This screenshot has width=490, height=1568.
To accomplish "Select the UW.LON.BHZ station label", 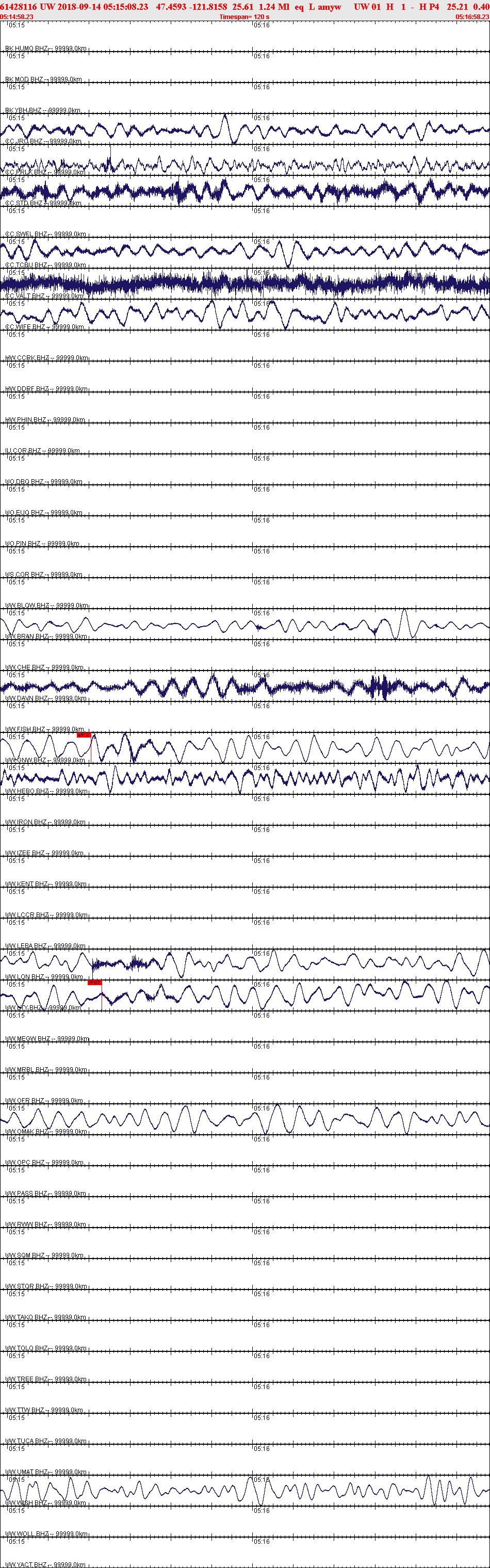I will (x=44, y=977).
